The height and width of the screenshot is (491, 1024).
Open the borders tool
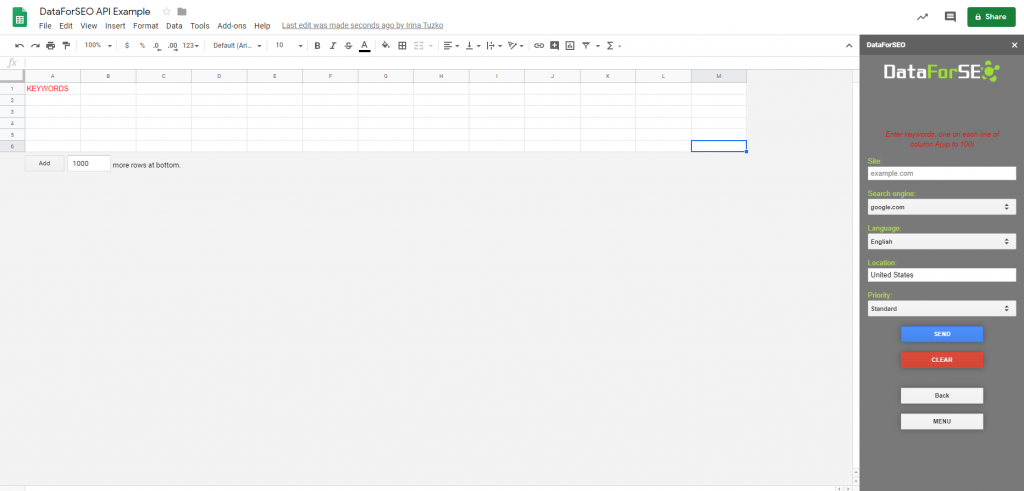[x=402, y=46]
